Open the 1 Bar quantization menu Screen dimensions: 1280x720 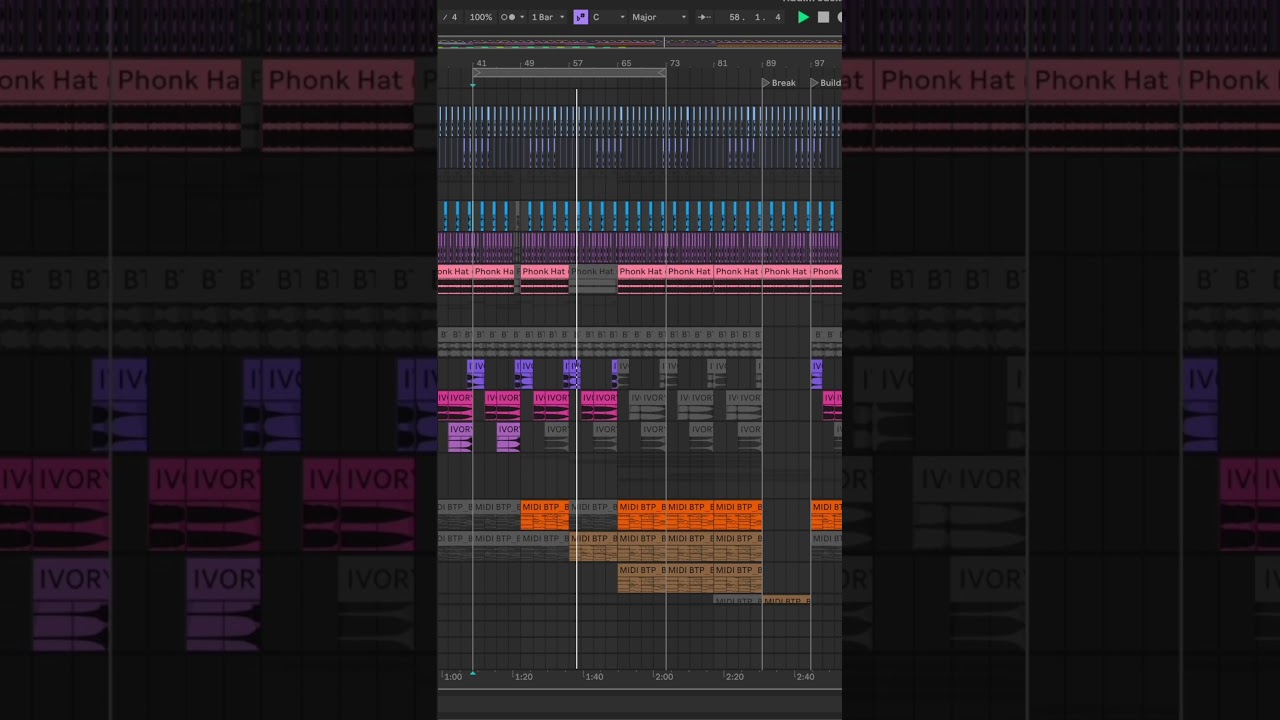547,17
